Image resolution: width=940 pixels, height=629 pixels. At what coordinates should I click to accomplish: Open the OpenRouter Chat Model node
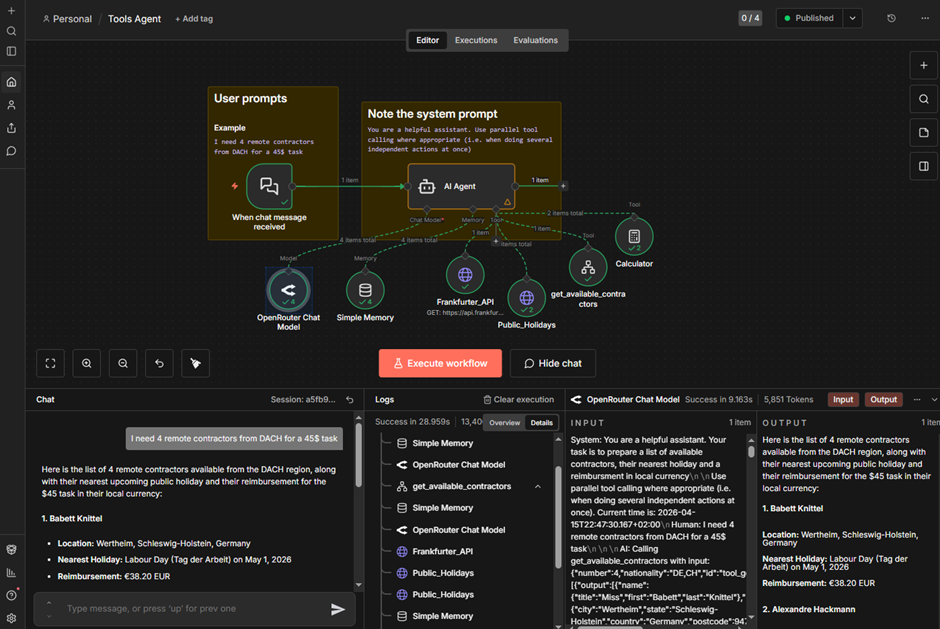click(289, 290)
